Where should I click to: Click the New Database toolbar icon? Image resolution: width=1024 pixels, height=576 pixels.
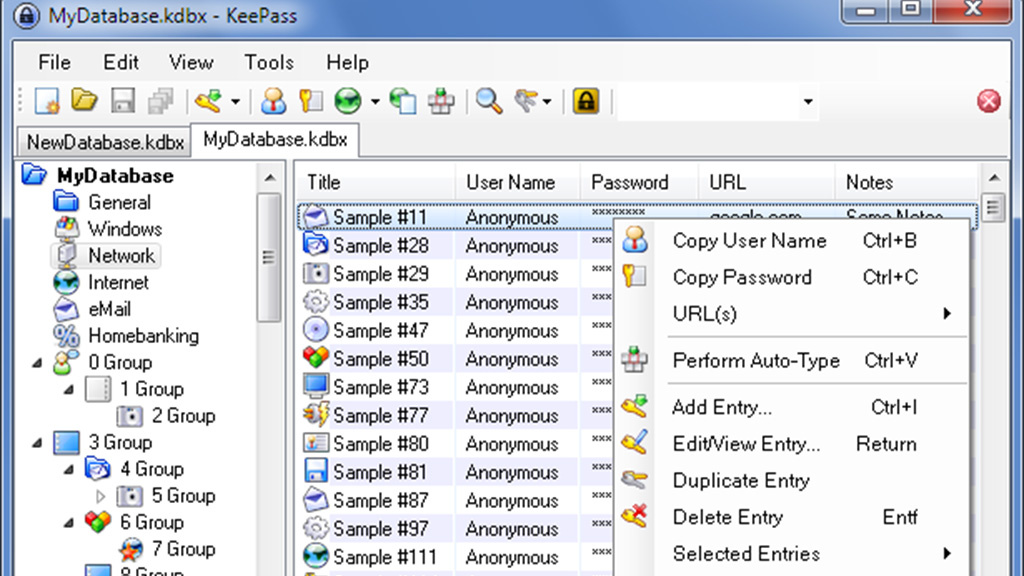(x=47, y=101)
